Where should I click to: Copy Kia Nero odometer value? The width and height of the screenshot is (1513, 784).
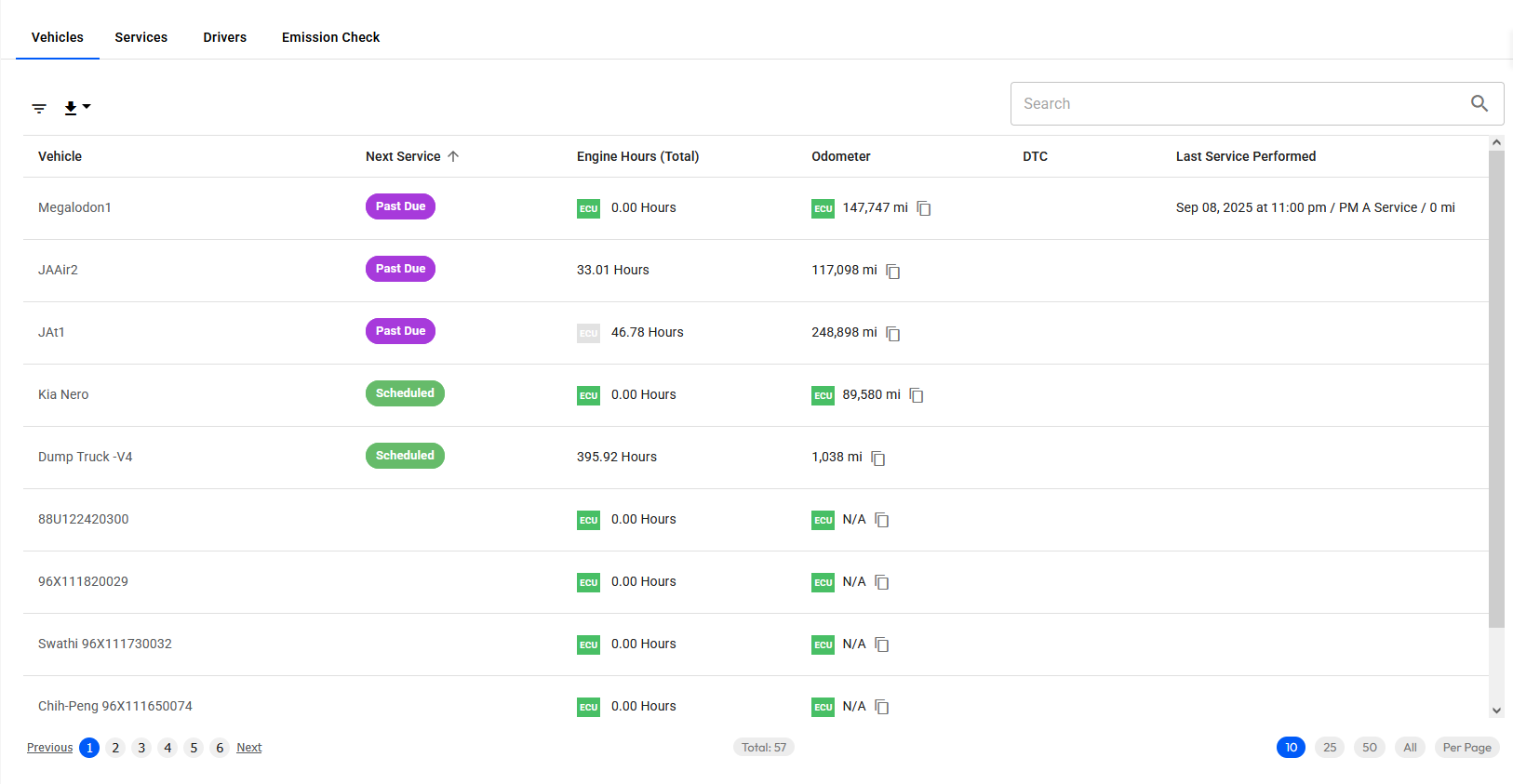pos(917,395)
